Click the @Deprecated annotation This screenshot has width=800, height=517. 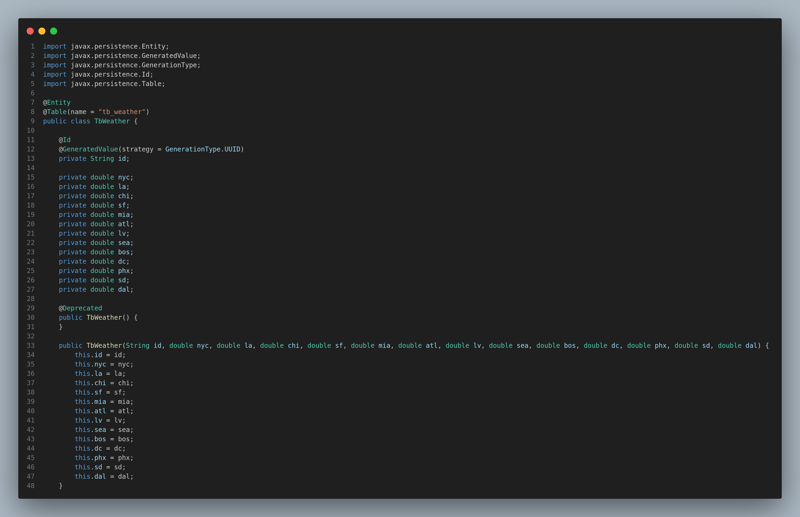pyautogui.click(x=80, y=308)
